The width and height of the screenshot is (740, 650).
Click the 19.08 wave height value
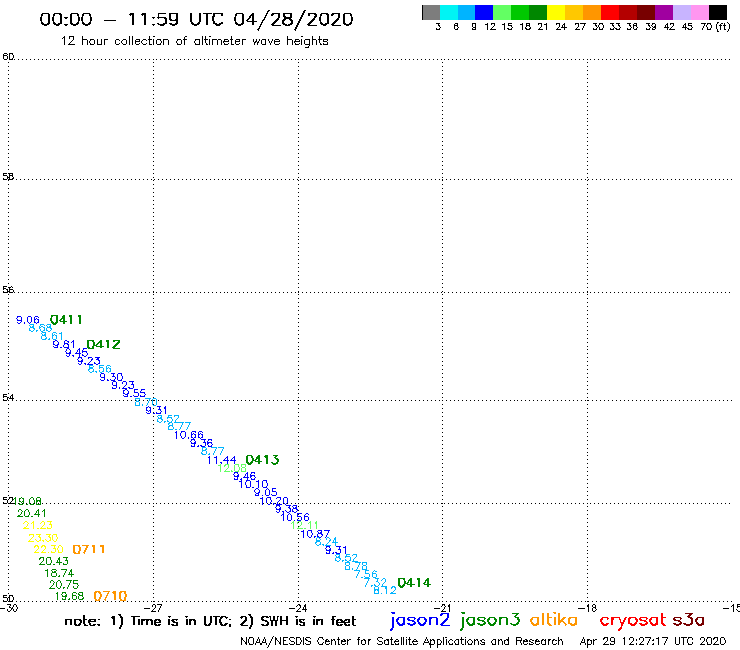[27, 501]
